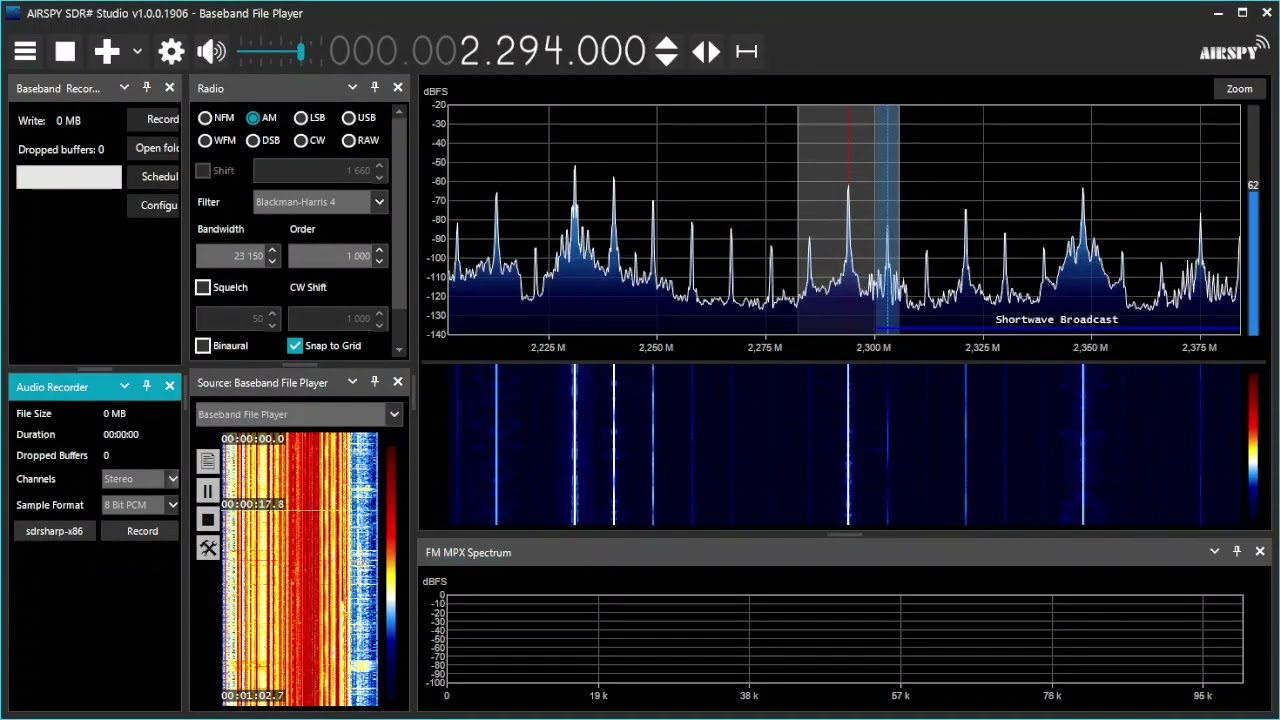Screen dimensions: 1280x720
Task: Expand the arrow next to the plus icon
Action: point(137,52)
